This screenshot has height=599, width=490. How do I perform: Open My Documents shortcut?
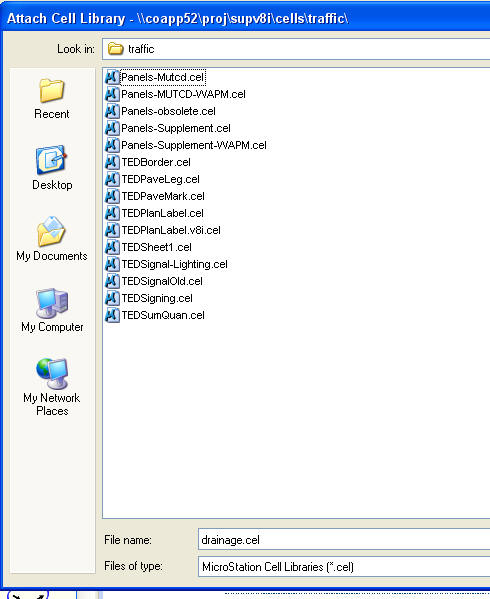(x=52, y=239)
